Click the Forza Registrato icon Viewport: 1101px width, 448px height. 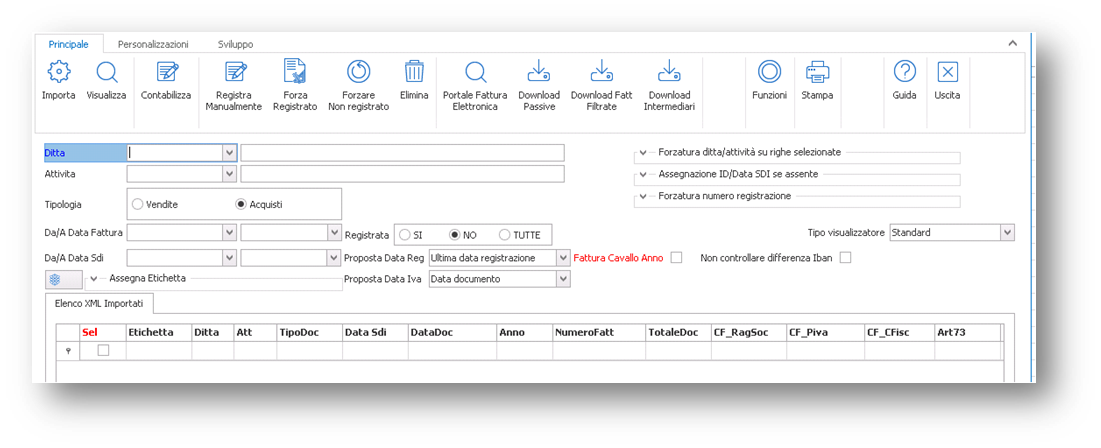294,72
